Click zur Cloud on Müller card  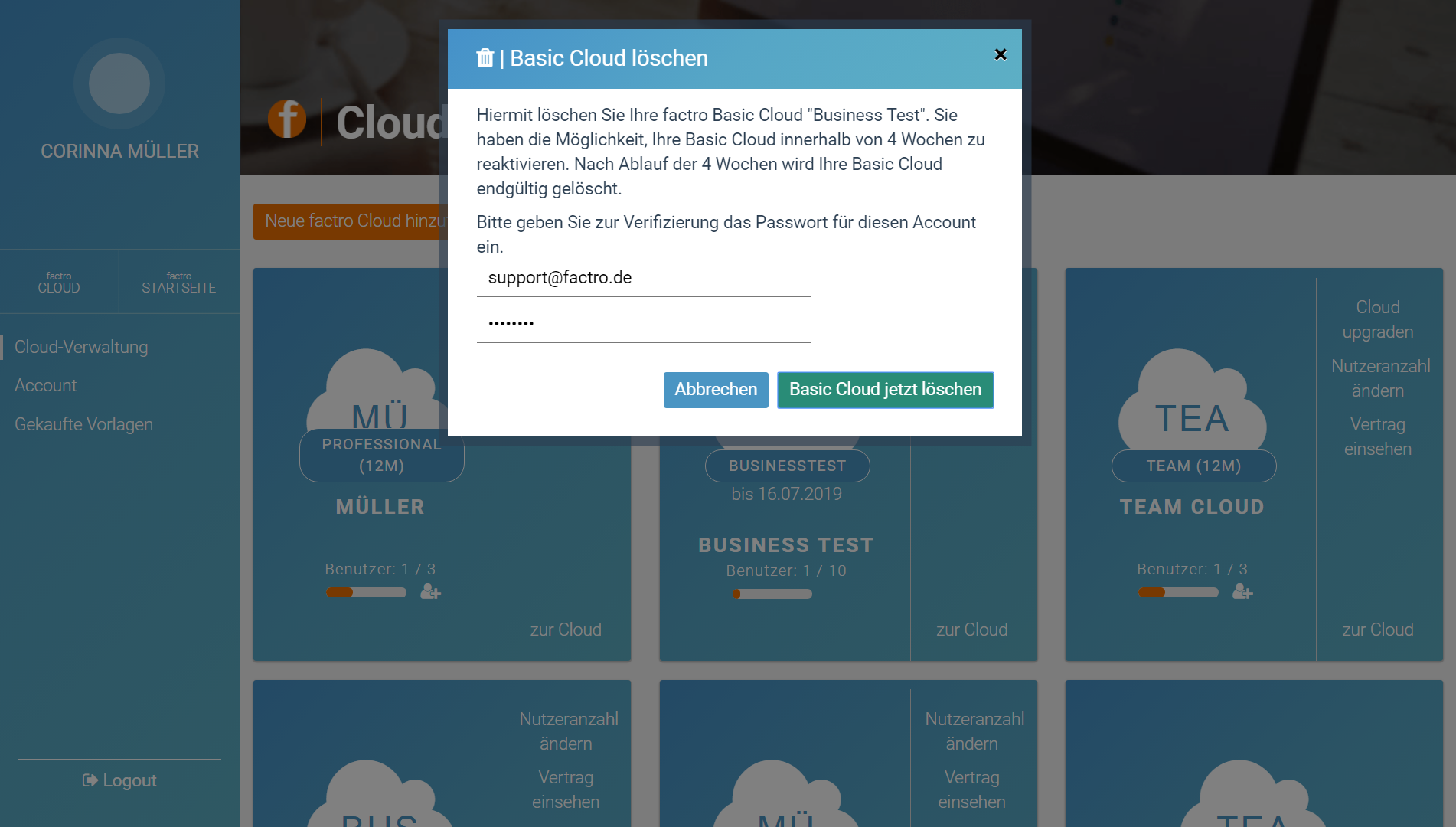566,629
